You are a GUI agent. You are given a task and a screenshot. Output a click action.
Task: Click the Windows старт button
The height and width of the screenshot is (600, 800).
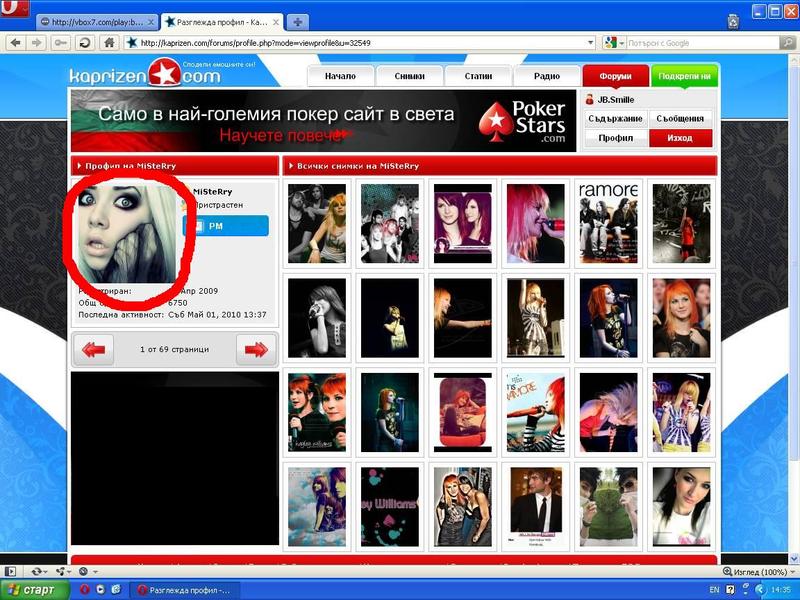pos(34,590)
